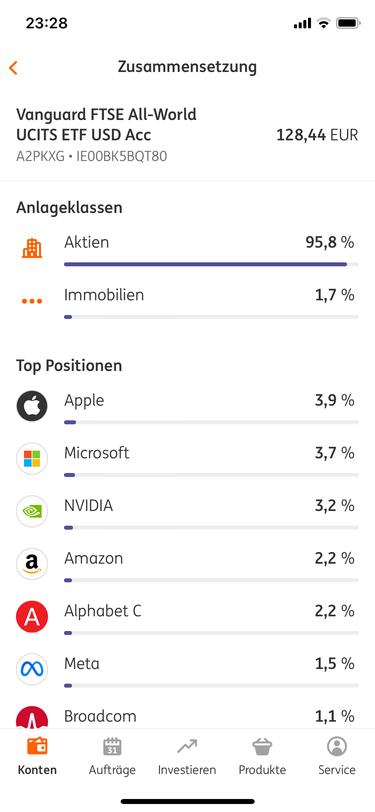Go to the Produkte tab

[262, 757]
